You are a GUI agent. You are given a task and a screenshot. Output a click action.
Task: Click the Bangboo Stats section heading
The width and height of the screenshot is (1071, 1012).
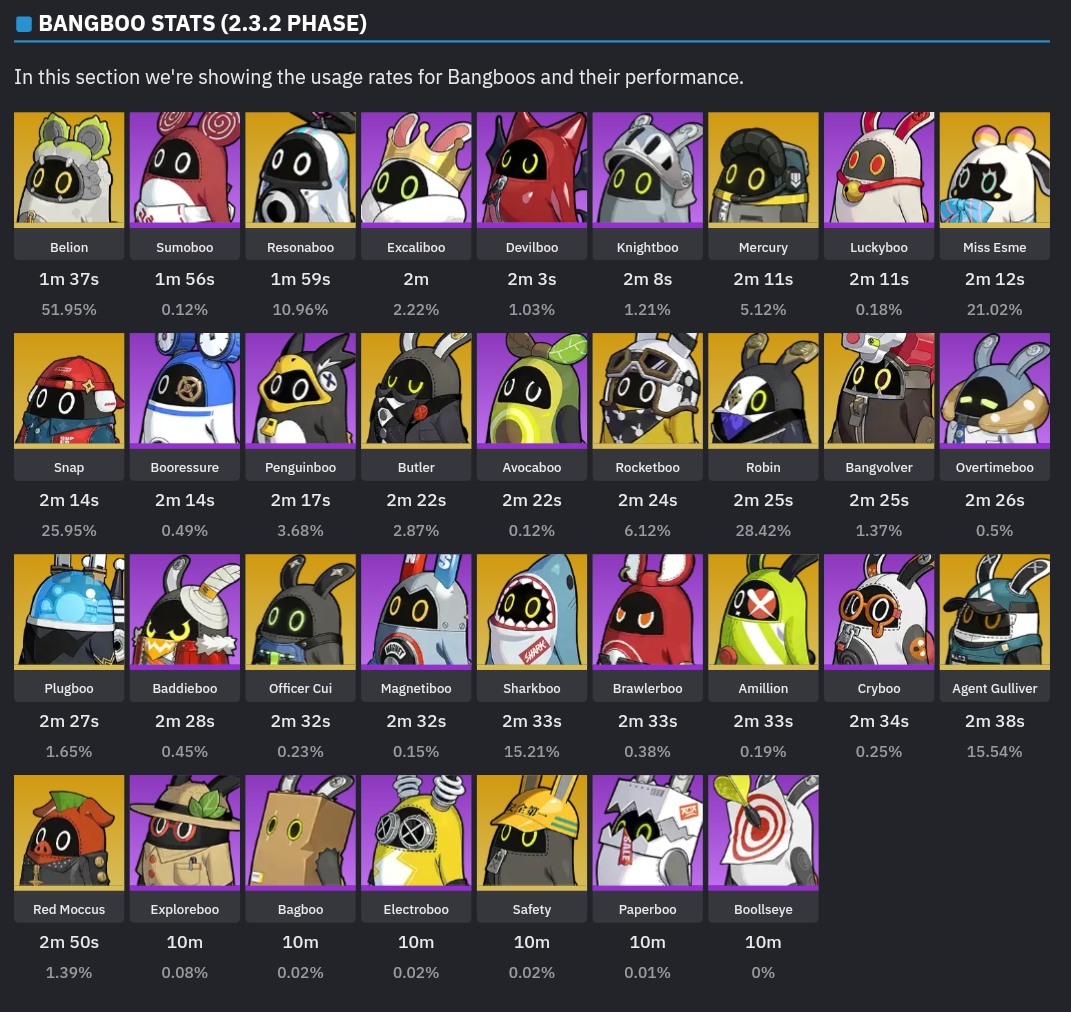[x=202, y=23]
